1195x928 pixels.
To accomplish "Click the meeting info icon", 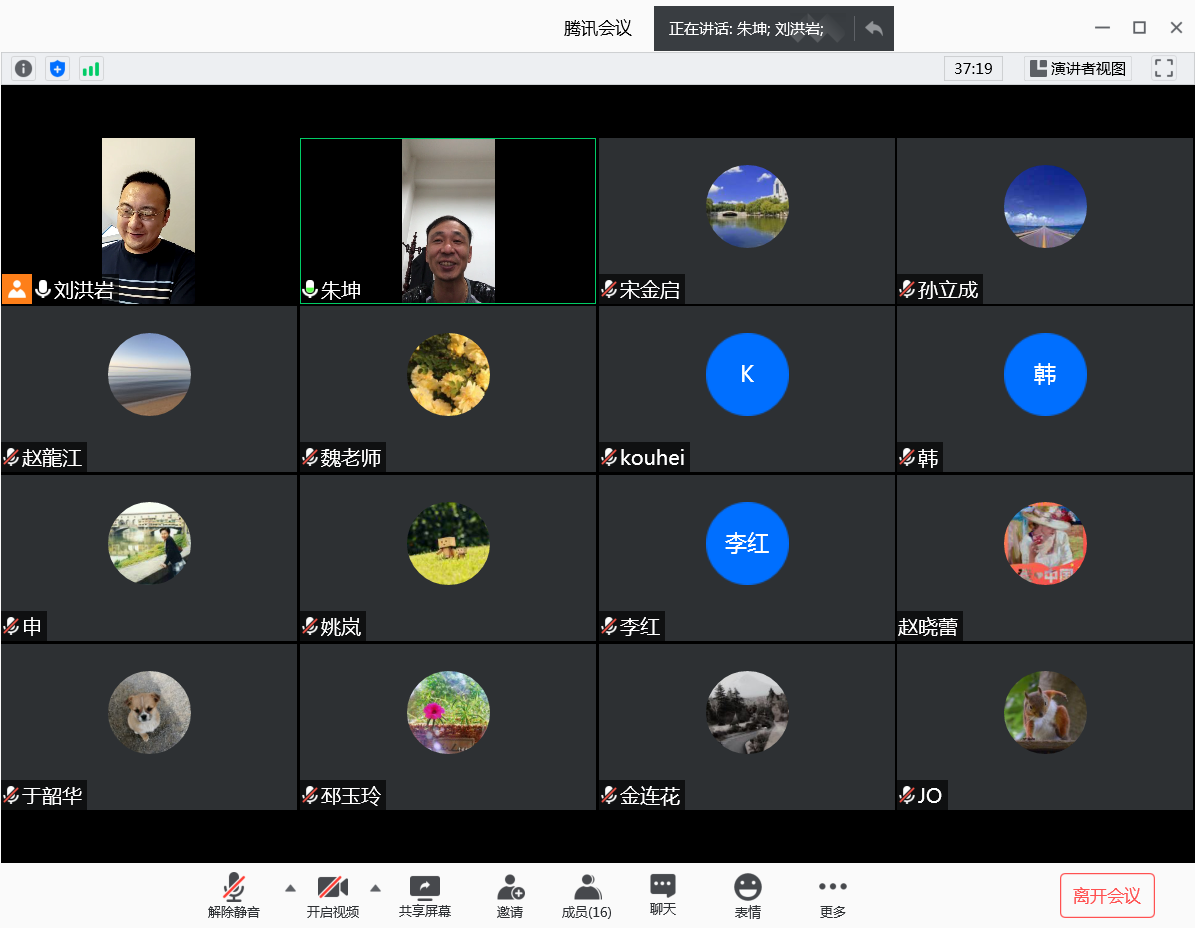I will point(24,69).
